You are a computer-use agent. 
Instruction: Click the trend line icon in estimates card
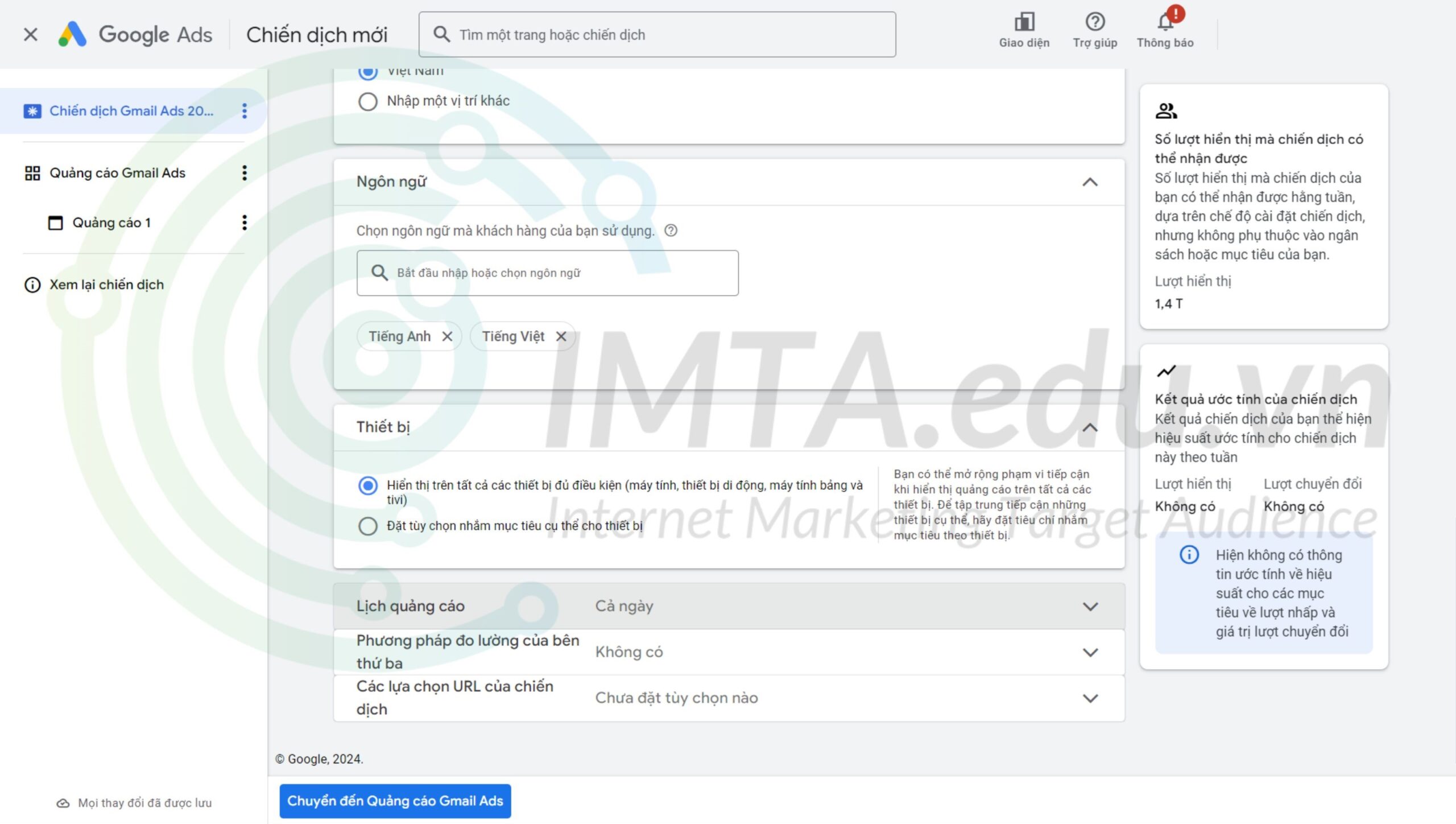(x=1166, y=371)
